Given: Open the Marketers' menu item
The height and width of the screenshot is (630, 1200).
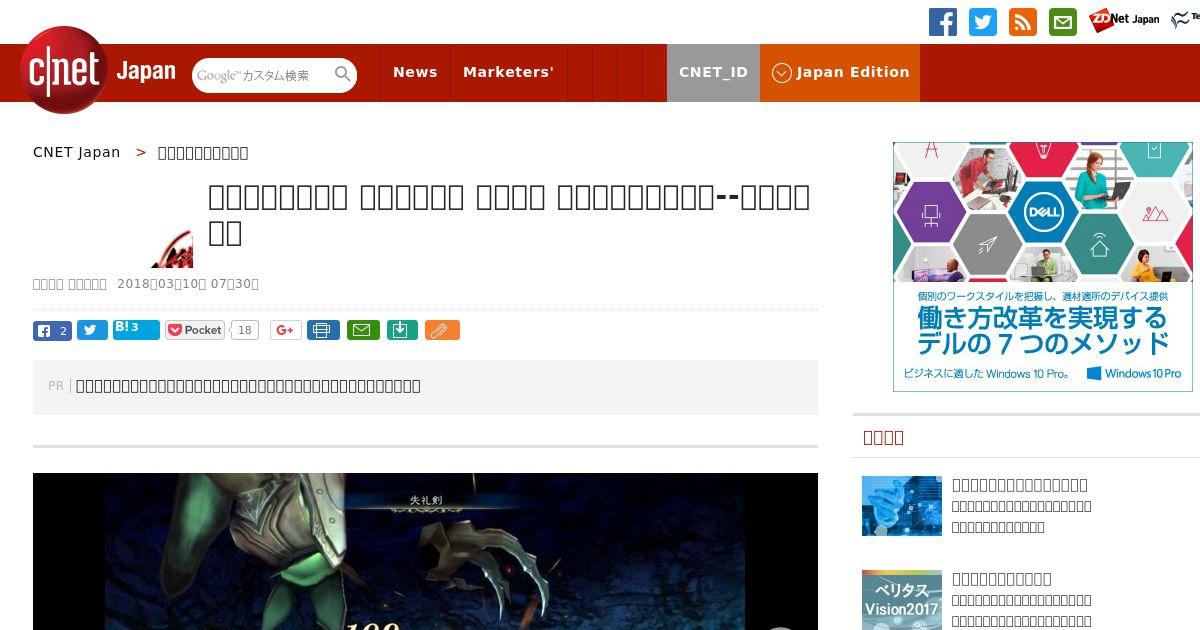Looking at the screenshot, I should click(508, 72).
